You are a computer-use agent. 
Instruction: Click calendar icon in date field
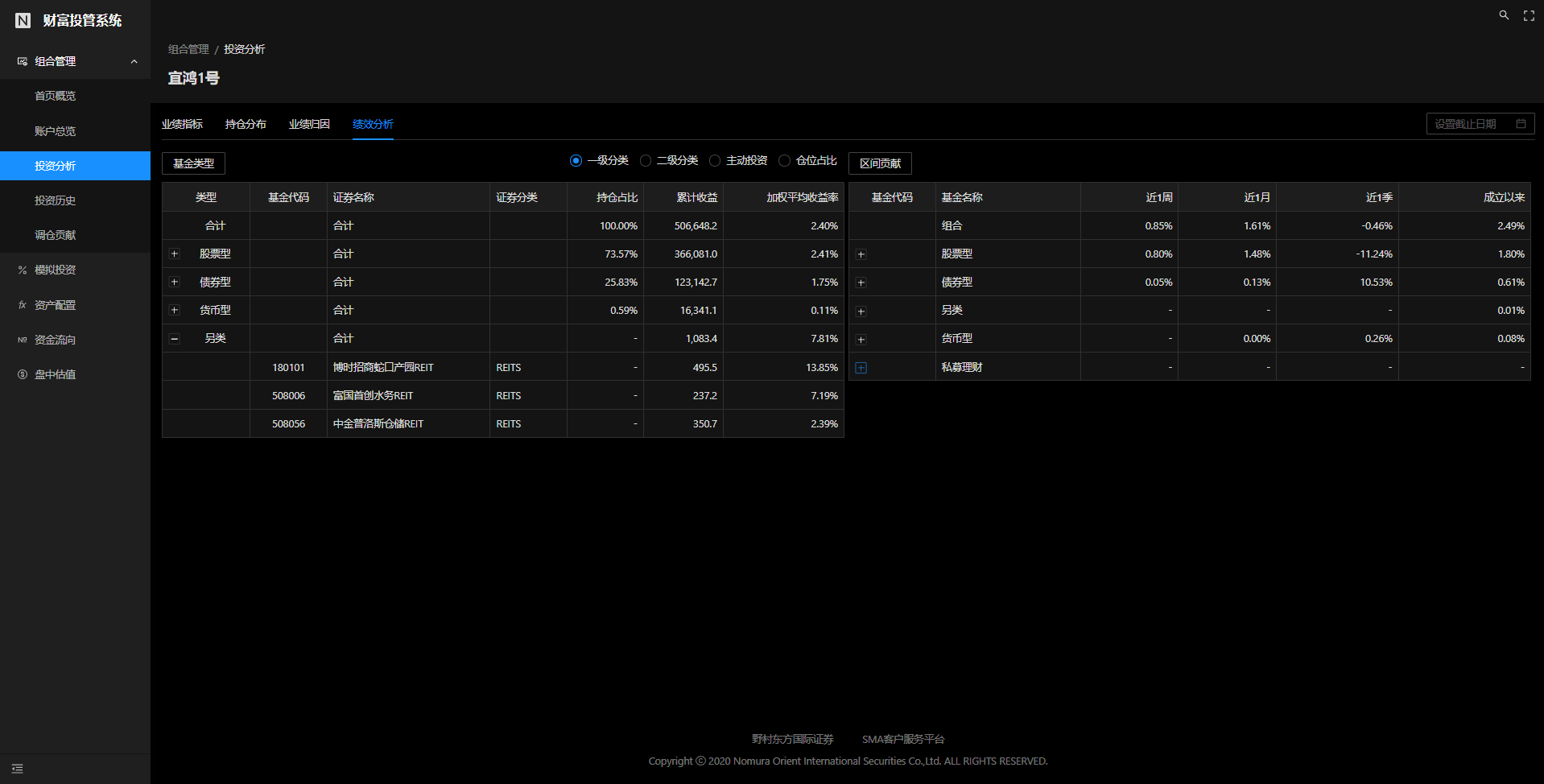point(1521,124)
